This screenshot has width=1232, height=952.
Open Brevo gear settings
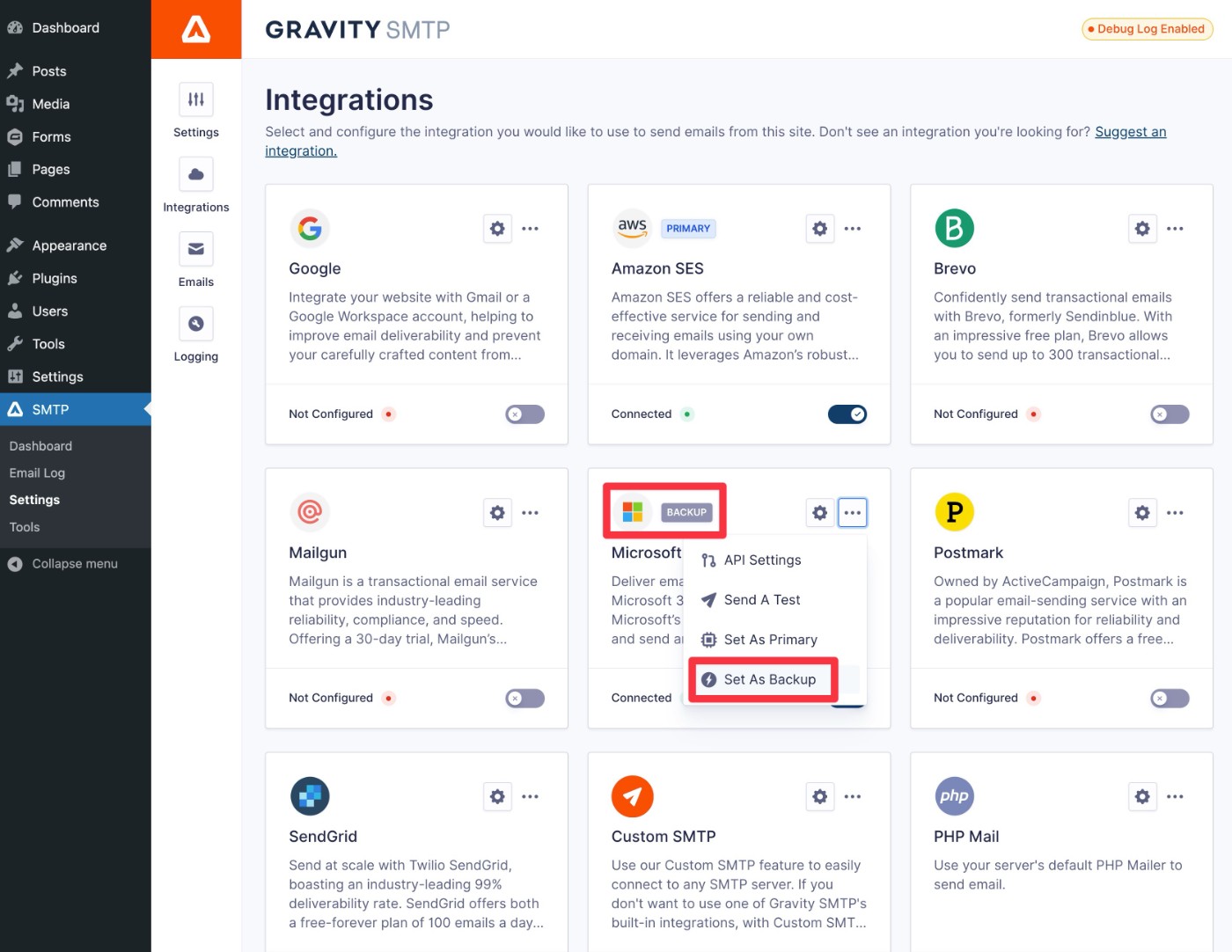coord(1142,229)
